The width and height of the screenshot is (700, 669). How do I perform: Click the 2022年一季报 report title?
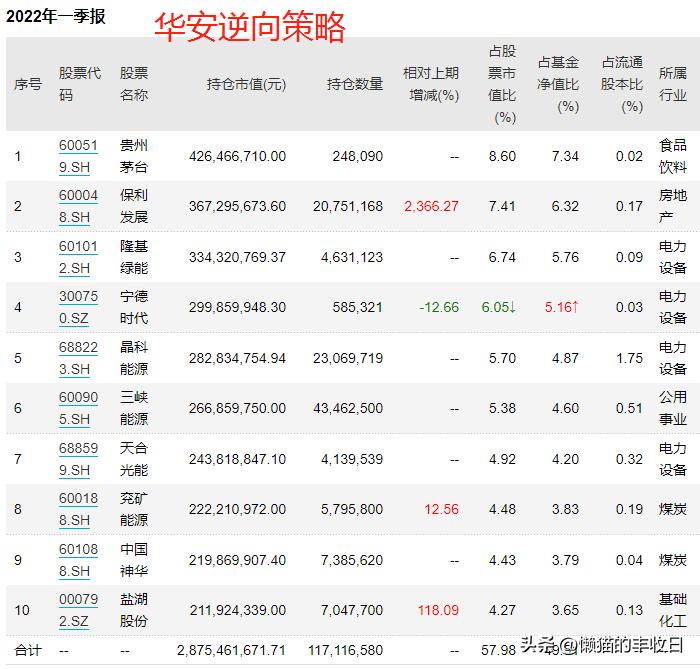(x=55, y=17)
